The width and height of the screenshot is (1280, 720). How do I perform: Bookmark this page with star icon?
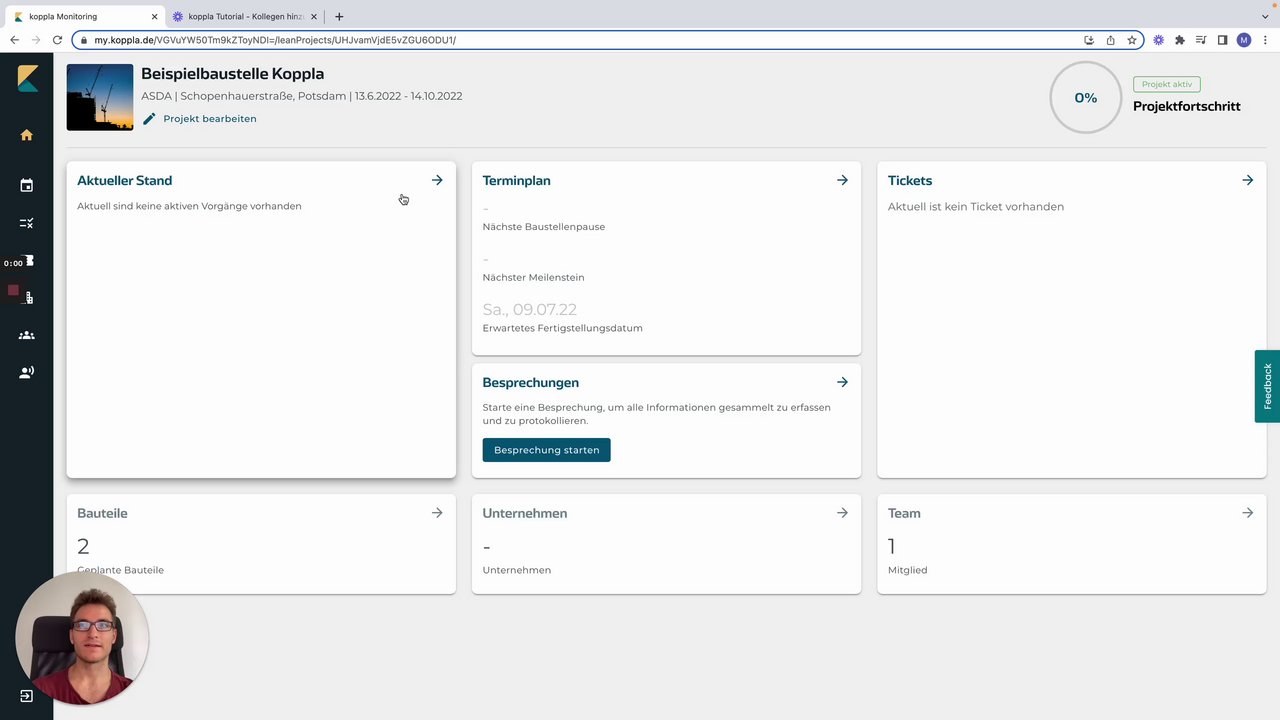(1132, 40)
